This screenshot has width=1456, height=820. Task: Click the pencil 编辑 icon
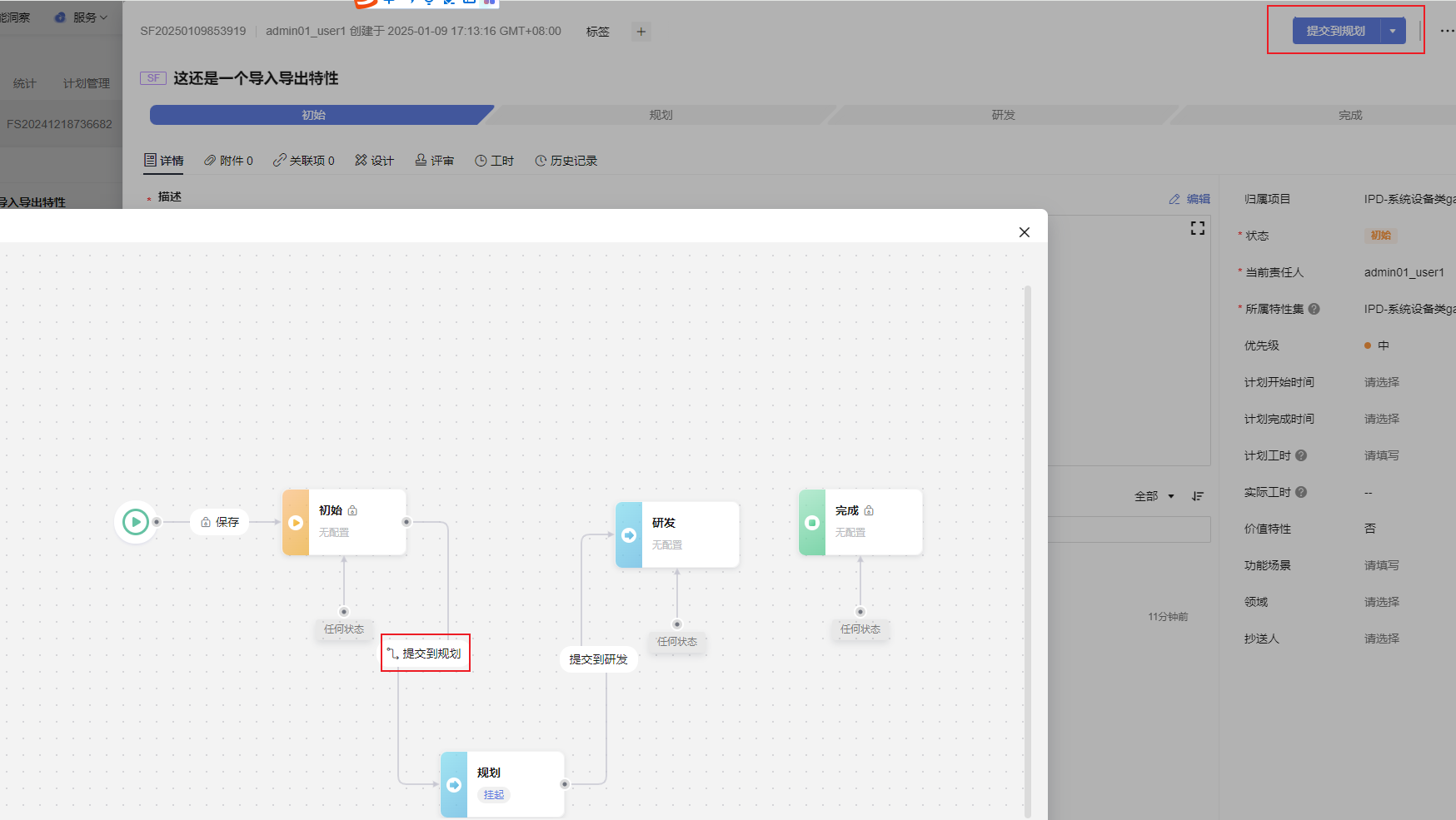(1174, 199)
